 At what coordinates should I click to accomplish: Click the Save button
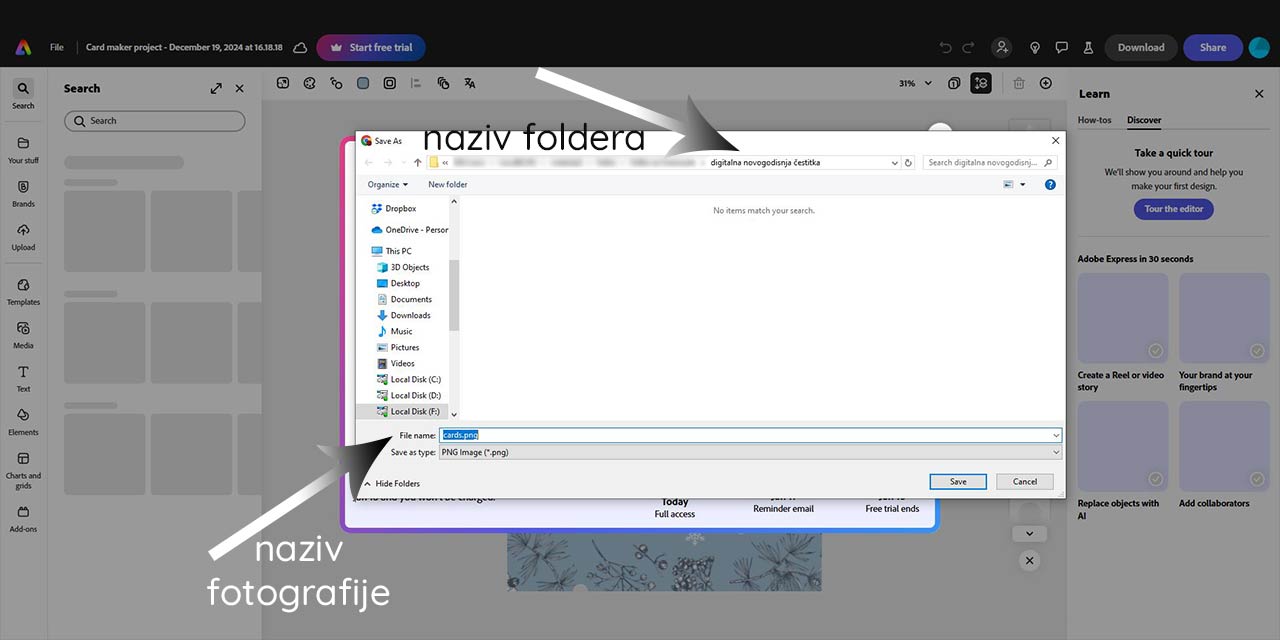pyautogui.click(x=957, y=481)
